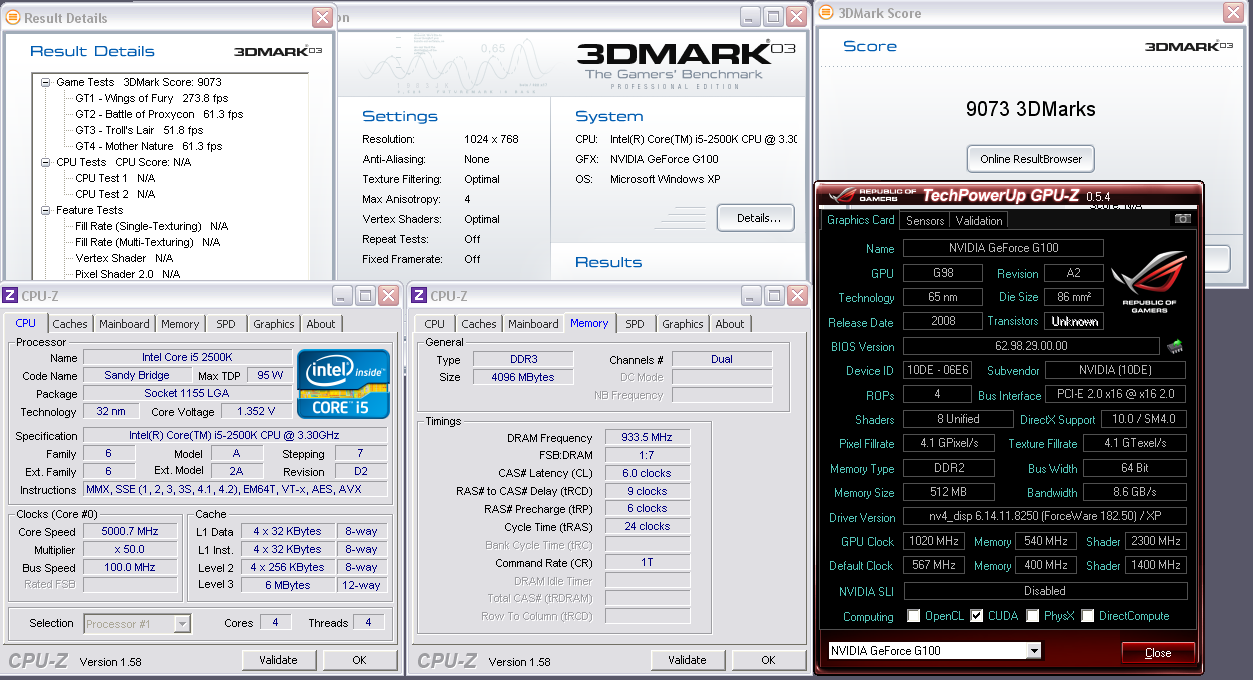Select GT3 - Troll's Lair result row

pos(139,130)
